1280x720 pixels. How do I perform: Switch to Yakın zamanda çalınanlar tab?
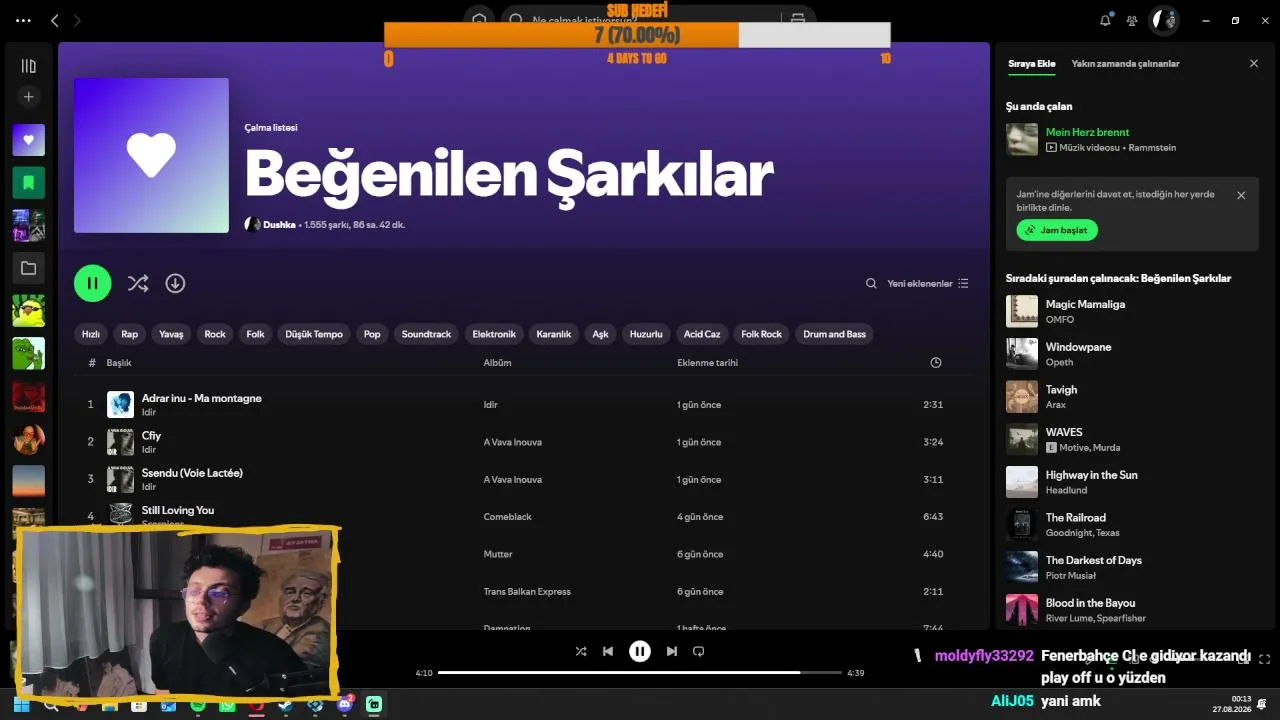point(1125,63)
